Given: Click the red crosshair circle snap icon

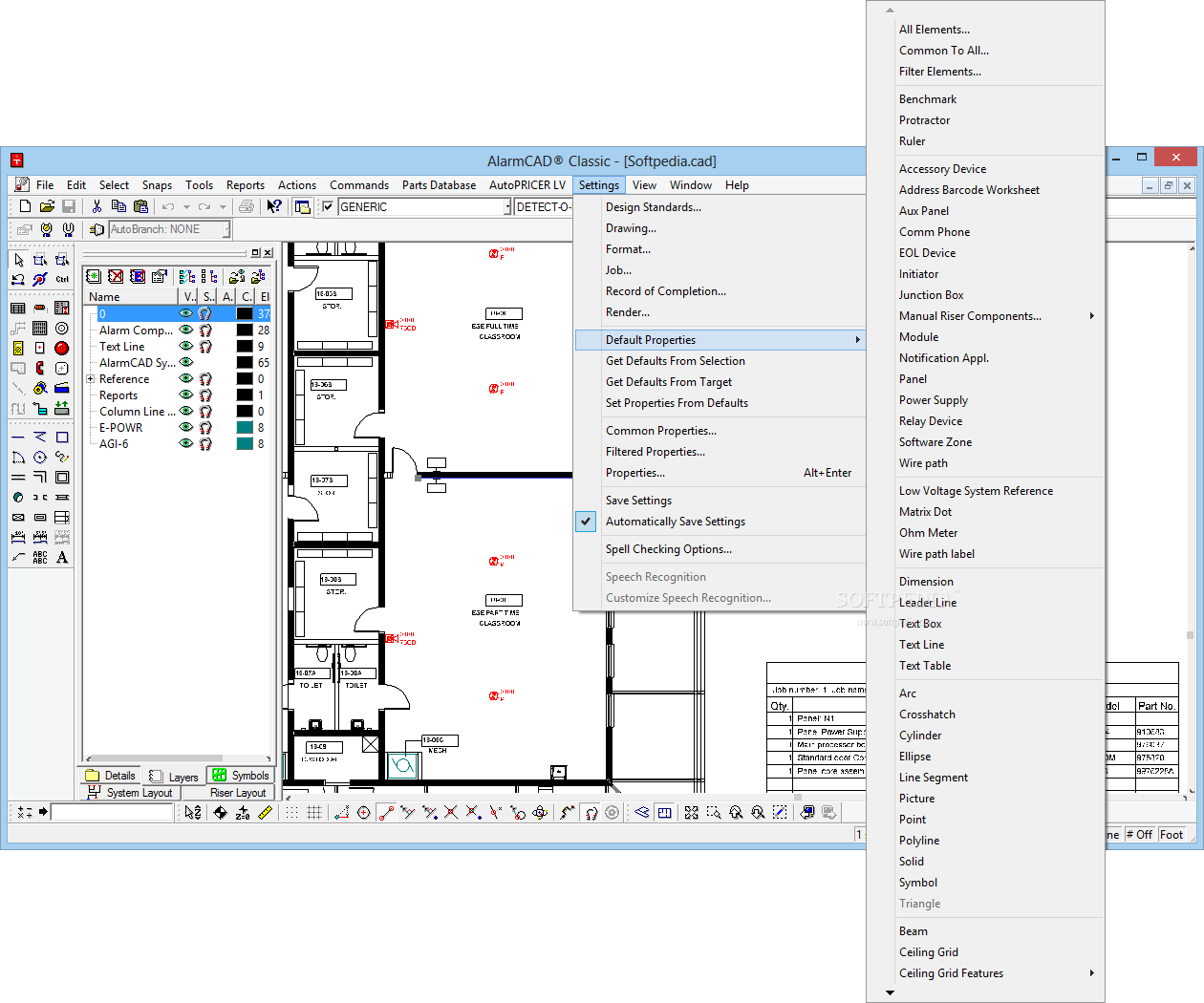Looking at the screenshot, I should coord(364,812).
